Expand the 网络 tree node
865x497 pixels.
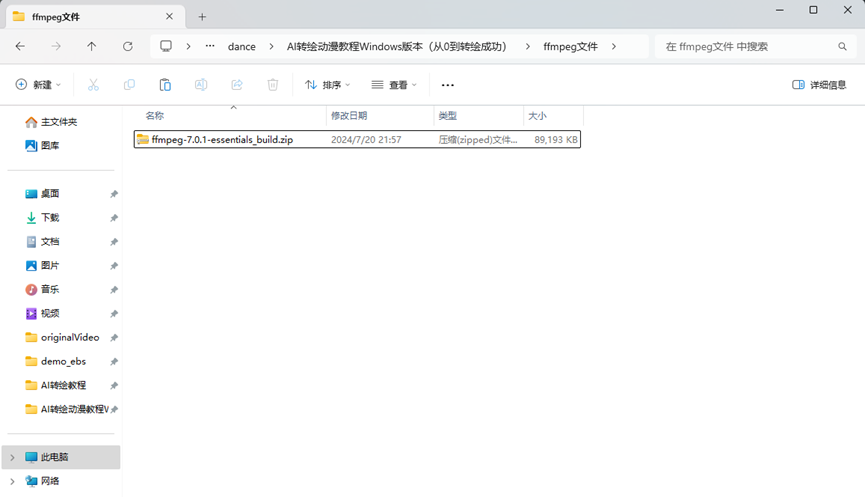12,481
